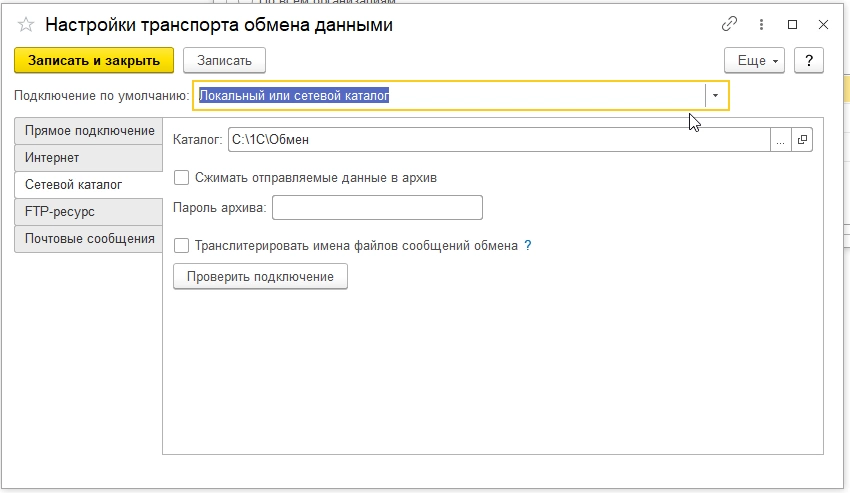850x493 pixels.
Task: Select the FTP-ресурс tab
Action: (89, 212)
